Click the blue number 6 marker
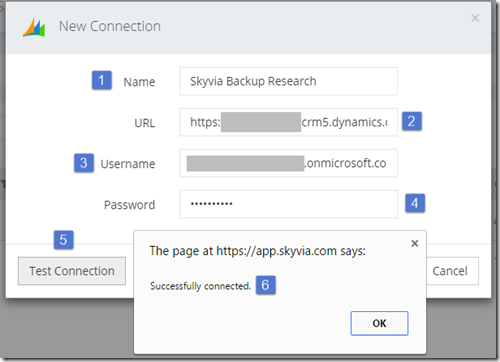Image resolution: width=500 pixels, height=362 pixels. (x=266, y=285)
